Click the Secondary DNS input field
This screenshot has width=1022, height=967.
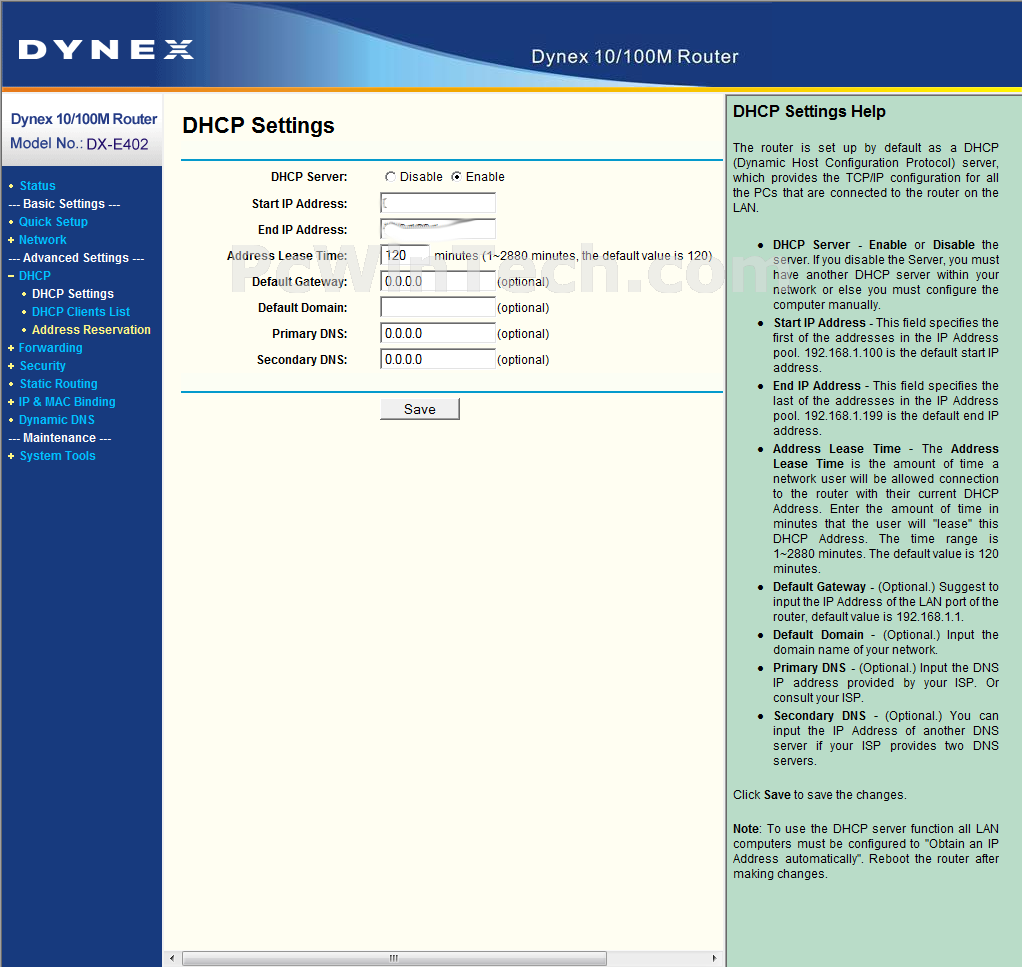pos(437,360)
